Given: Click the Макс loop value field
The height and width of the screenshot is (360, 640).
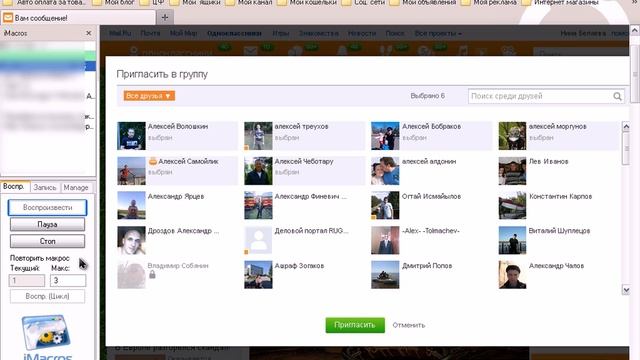Looking at the screenshot, I should [x=68, y=280].
